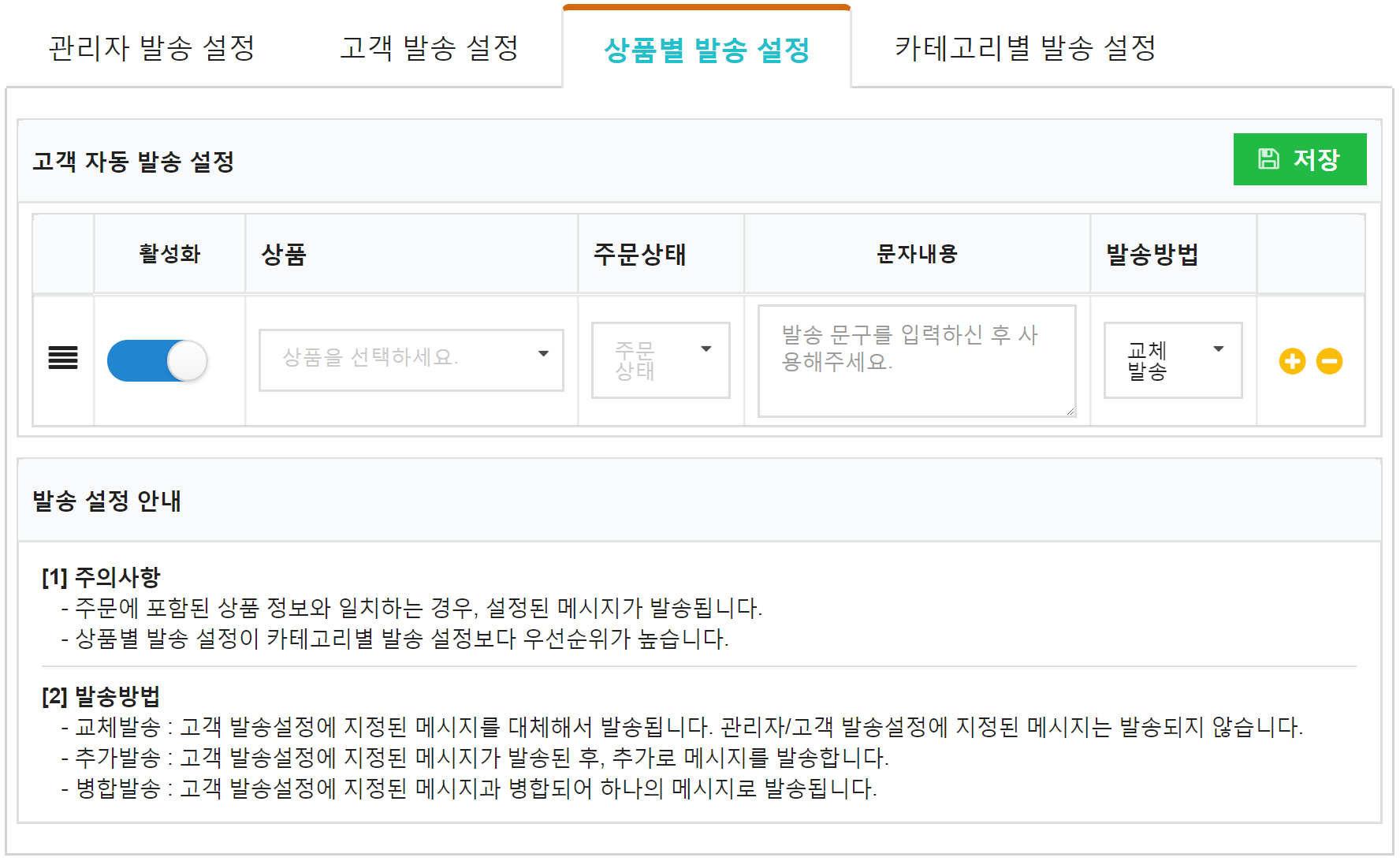Click the 고객 자동 발송 설정 heading
Image resolution: width=1400 pixels, height=861 pixels.
[133, 162]
